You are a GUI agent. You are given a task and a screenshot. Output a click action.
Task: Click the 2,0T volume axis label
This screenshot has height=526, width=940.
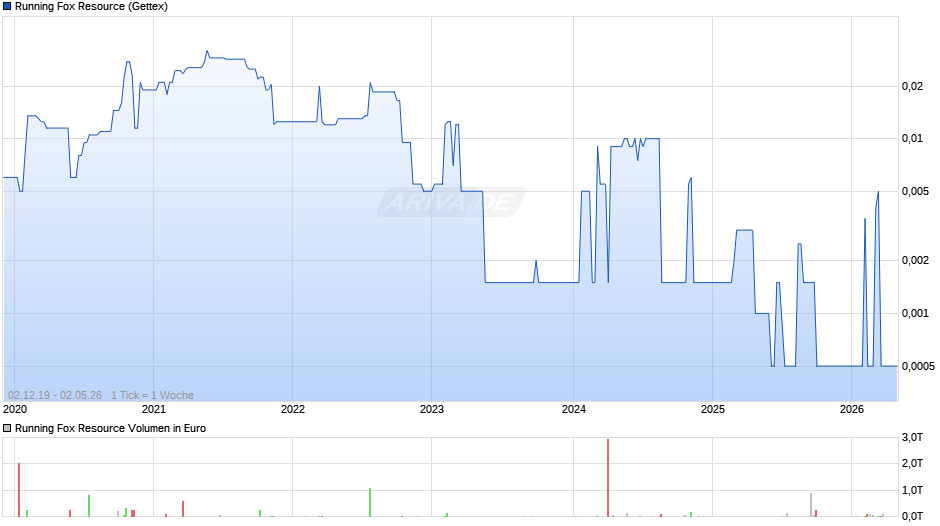tap(912, 463)
